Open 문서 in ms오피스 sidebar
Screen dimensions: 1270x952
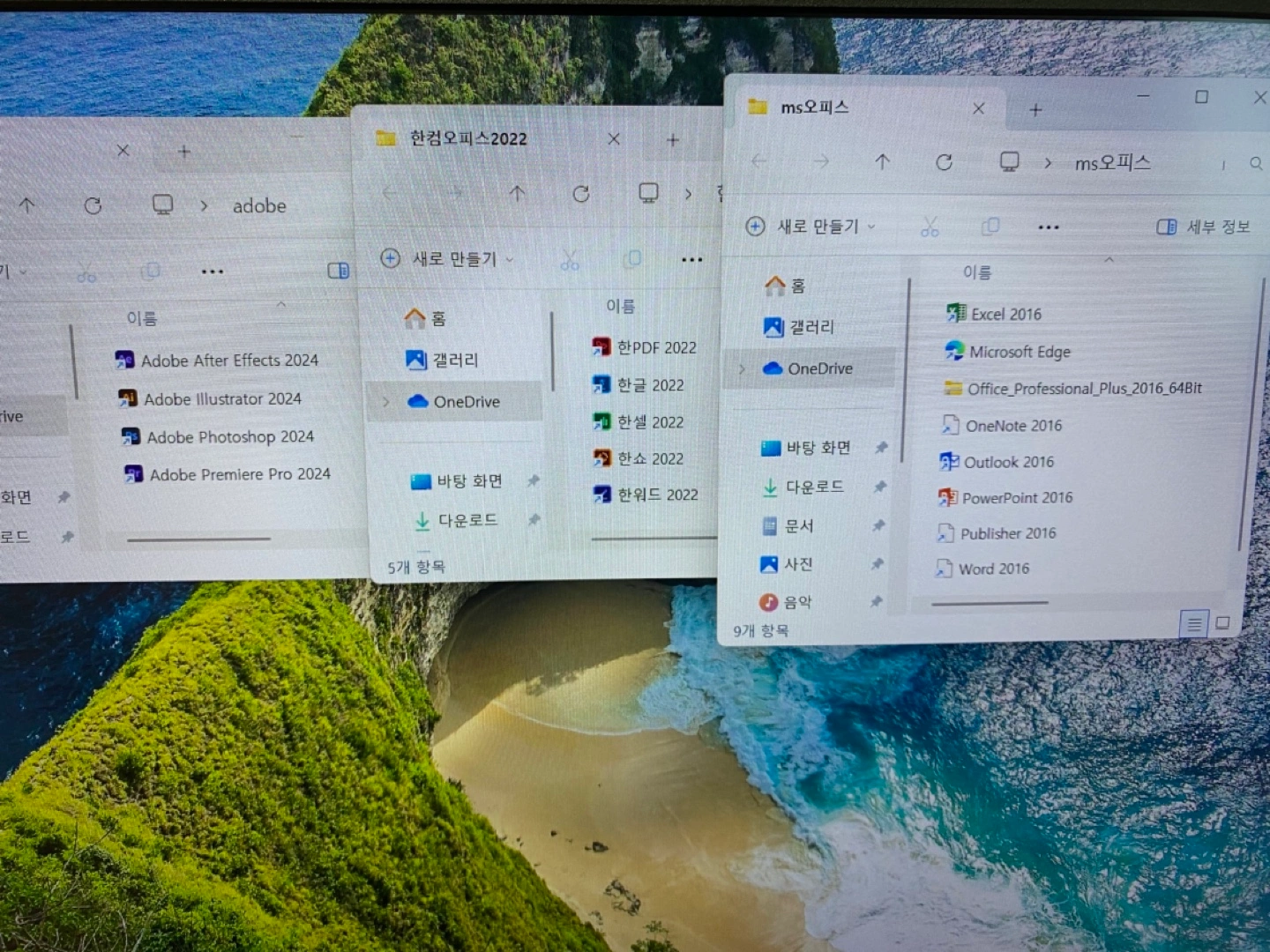[787, 526]
